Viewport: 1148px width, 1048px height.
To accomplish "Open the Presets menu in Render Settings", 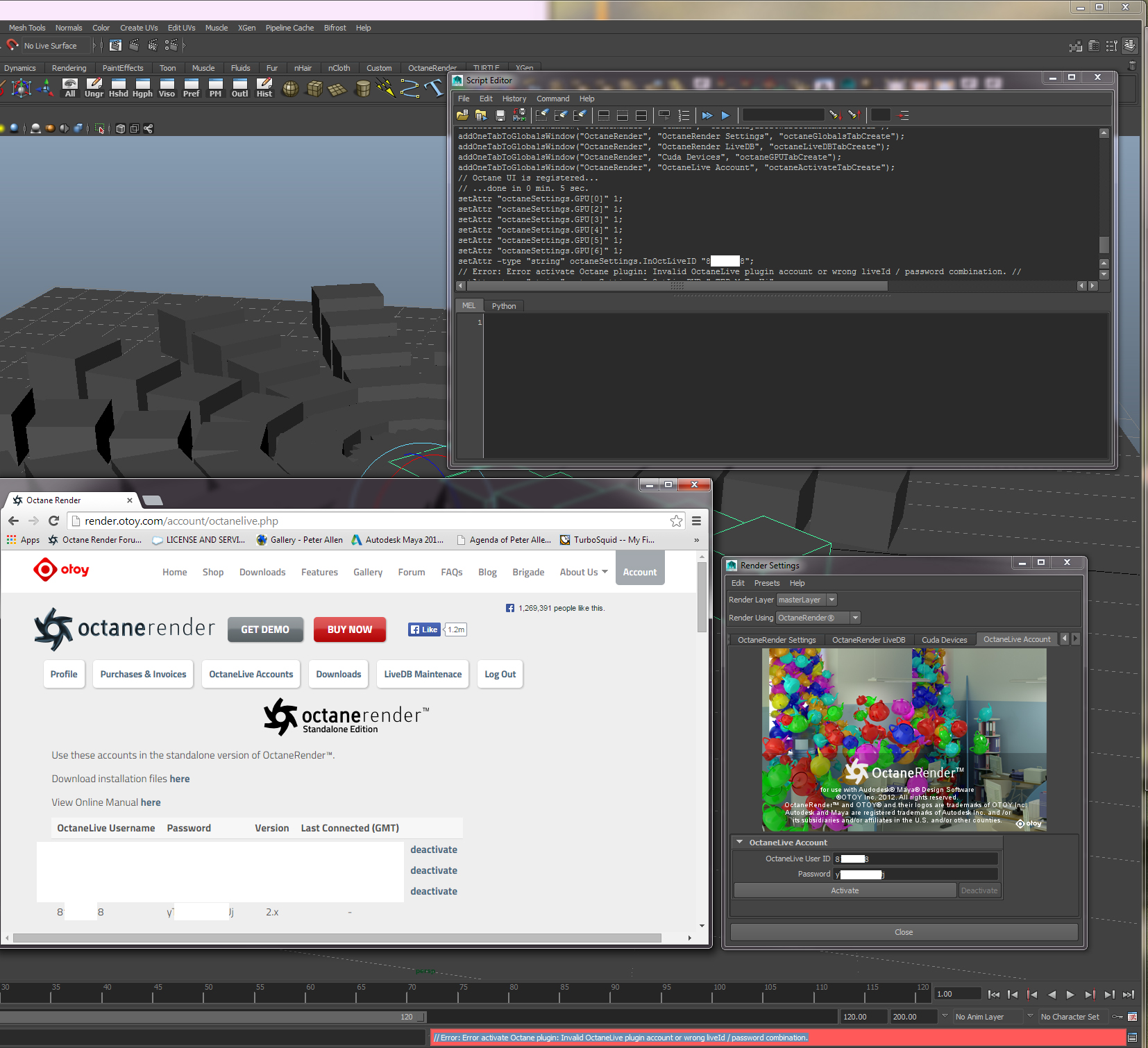I will (x=767, y=583).
